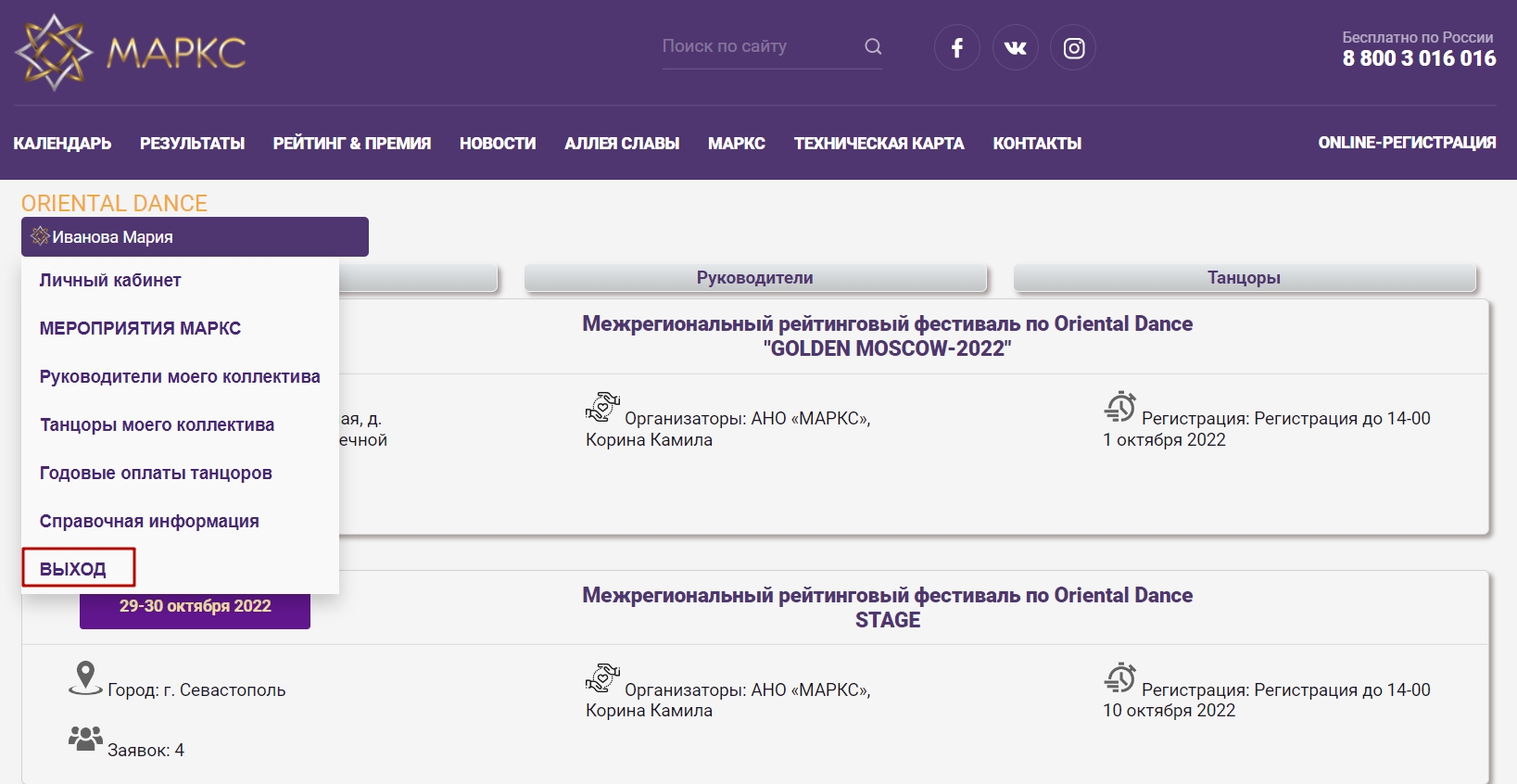Click the group icon beside Заявок: 4
1517x784 pixels.
(85, 739)
